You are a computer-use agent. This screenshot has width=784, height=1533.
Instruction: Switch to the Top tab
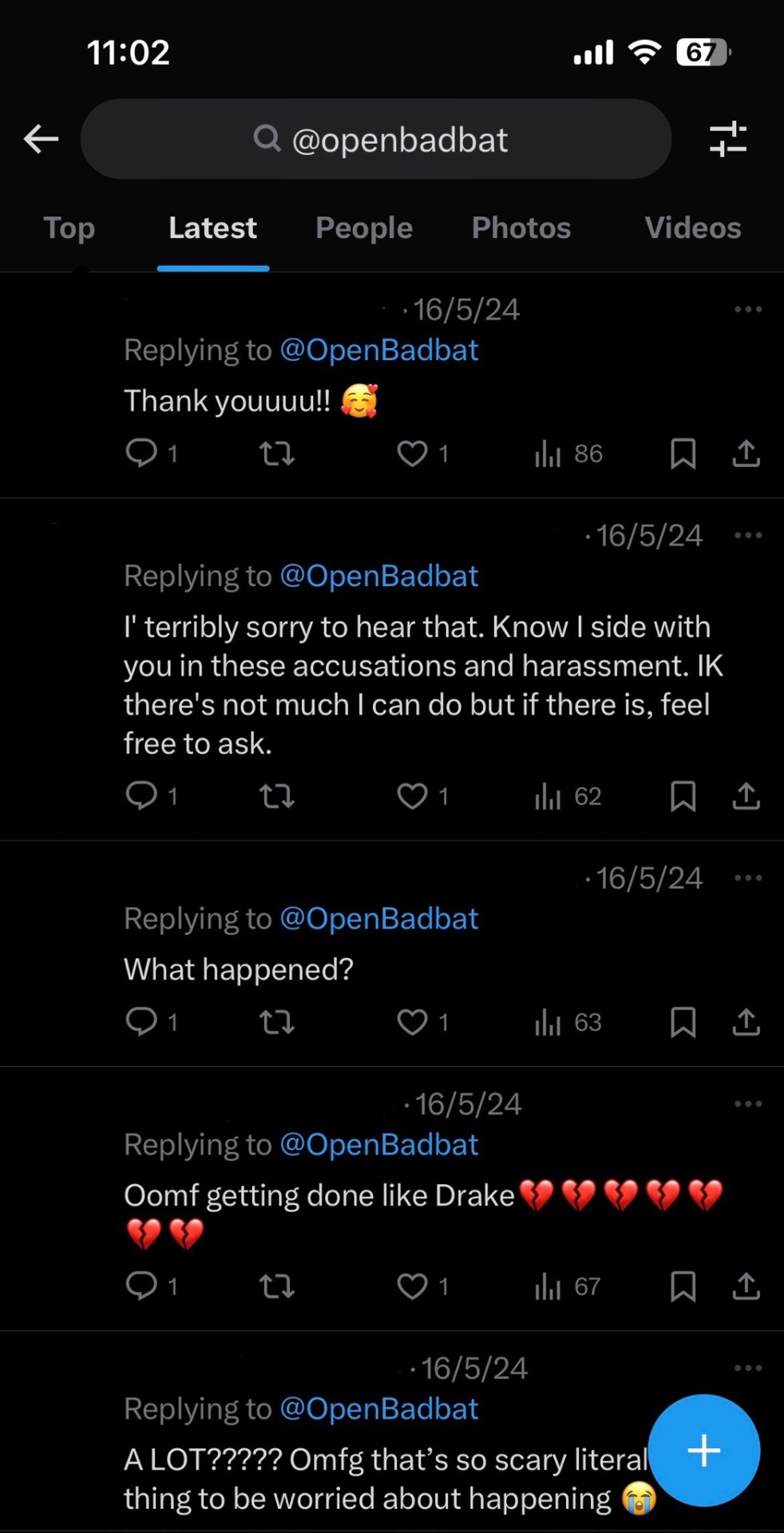[69, 228]
